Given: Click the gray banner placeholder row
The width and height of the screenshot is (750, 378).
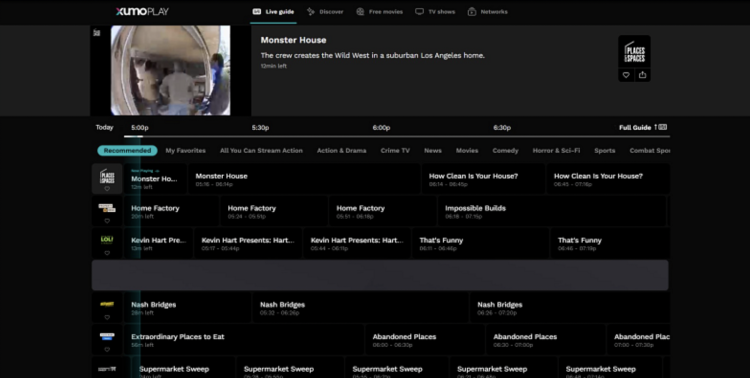Looking at the screenshot, I should pos(380,275).
